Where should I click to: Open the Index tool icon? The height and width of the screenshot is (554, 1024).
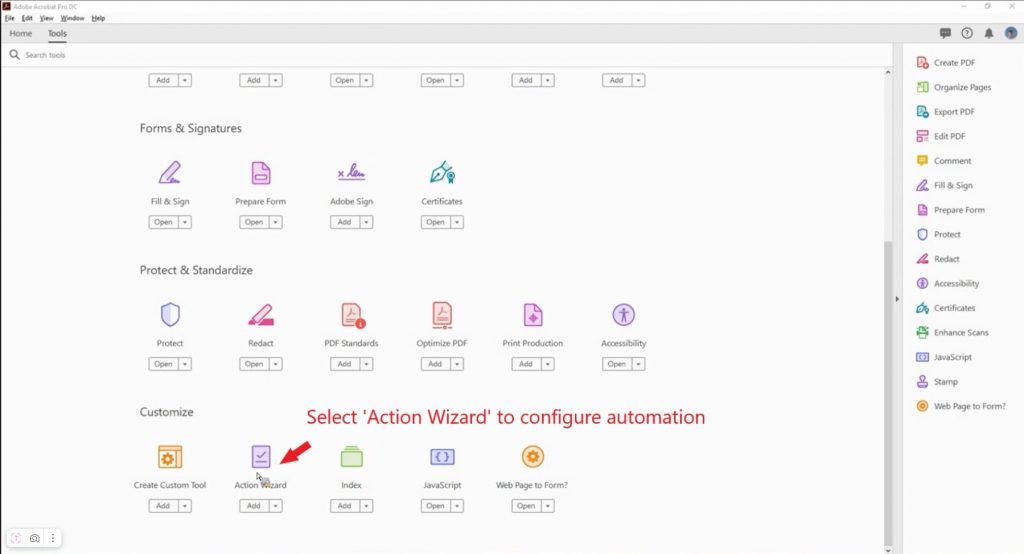coord(351,457)
